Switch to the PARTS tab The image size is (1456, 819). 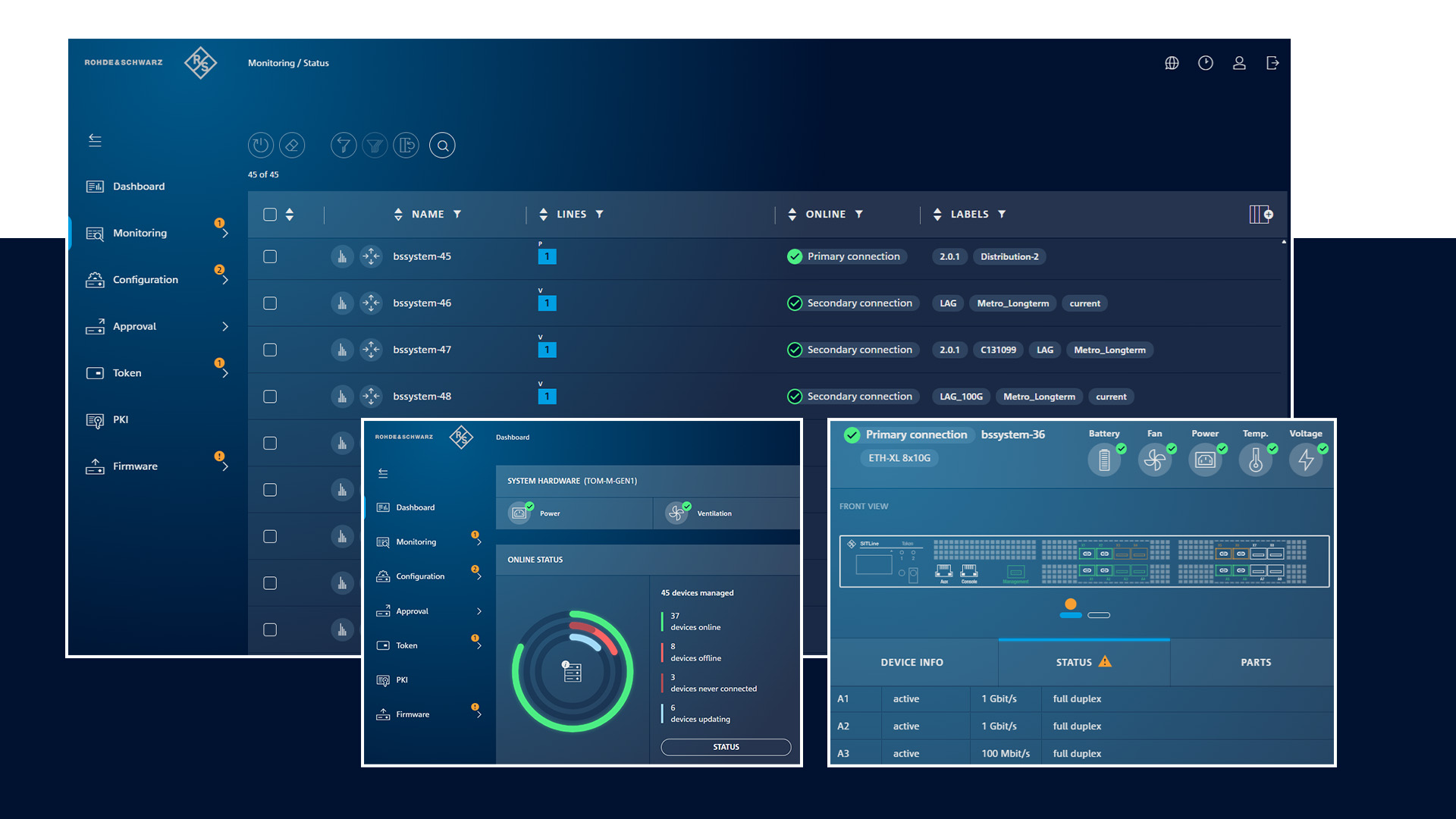[1256, 662]
